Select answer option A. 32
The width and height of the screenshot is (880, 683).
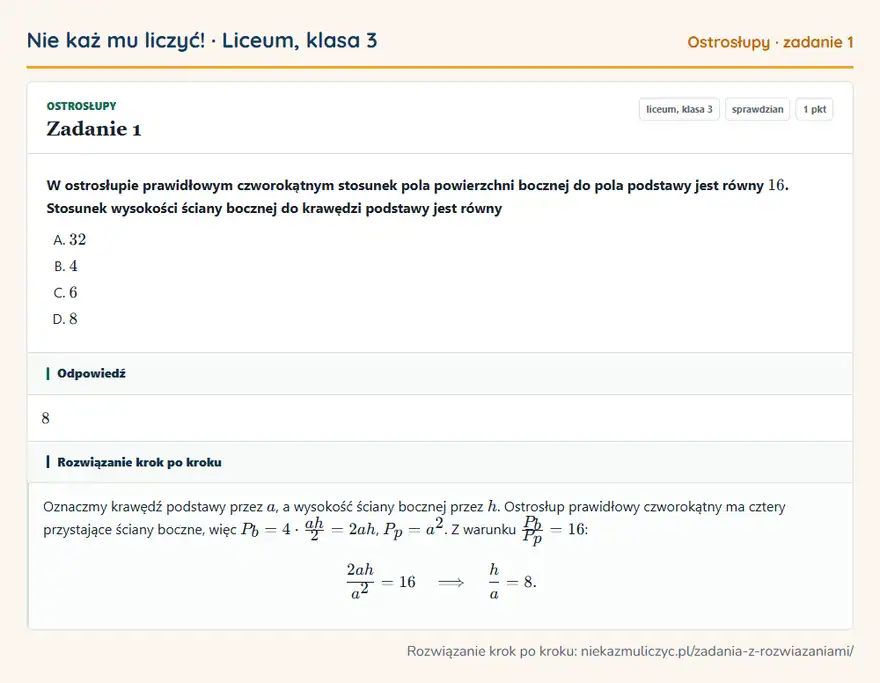[70, 240]
